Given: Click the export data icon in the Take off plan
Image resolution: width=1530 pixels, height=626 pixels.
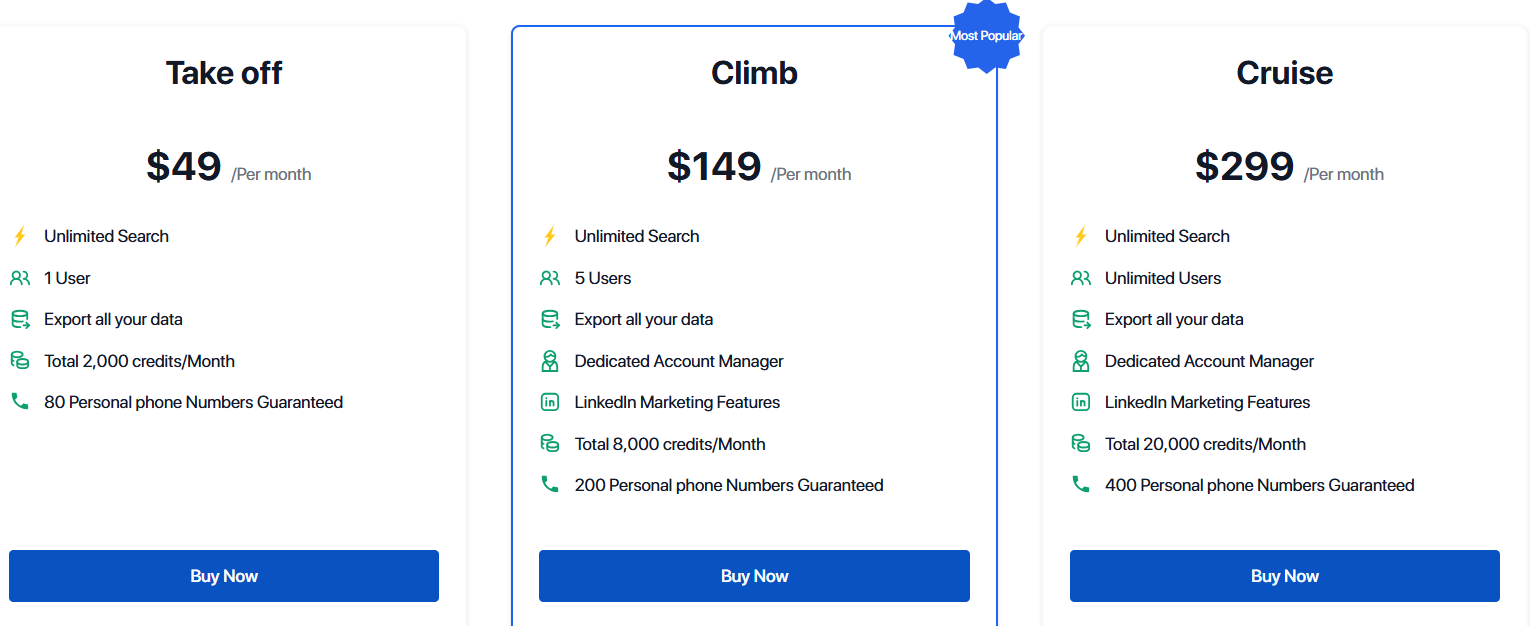Looking at the screenshot, I should tap(20, 319).
